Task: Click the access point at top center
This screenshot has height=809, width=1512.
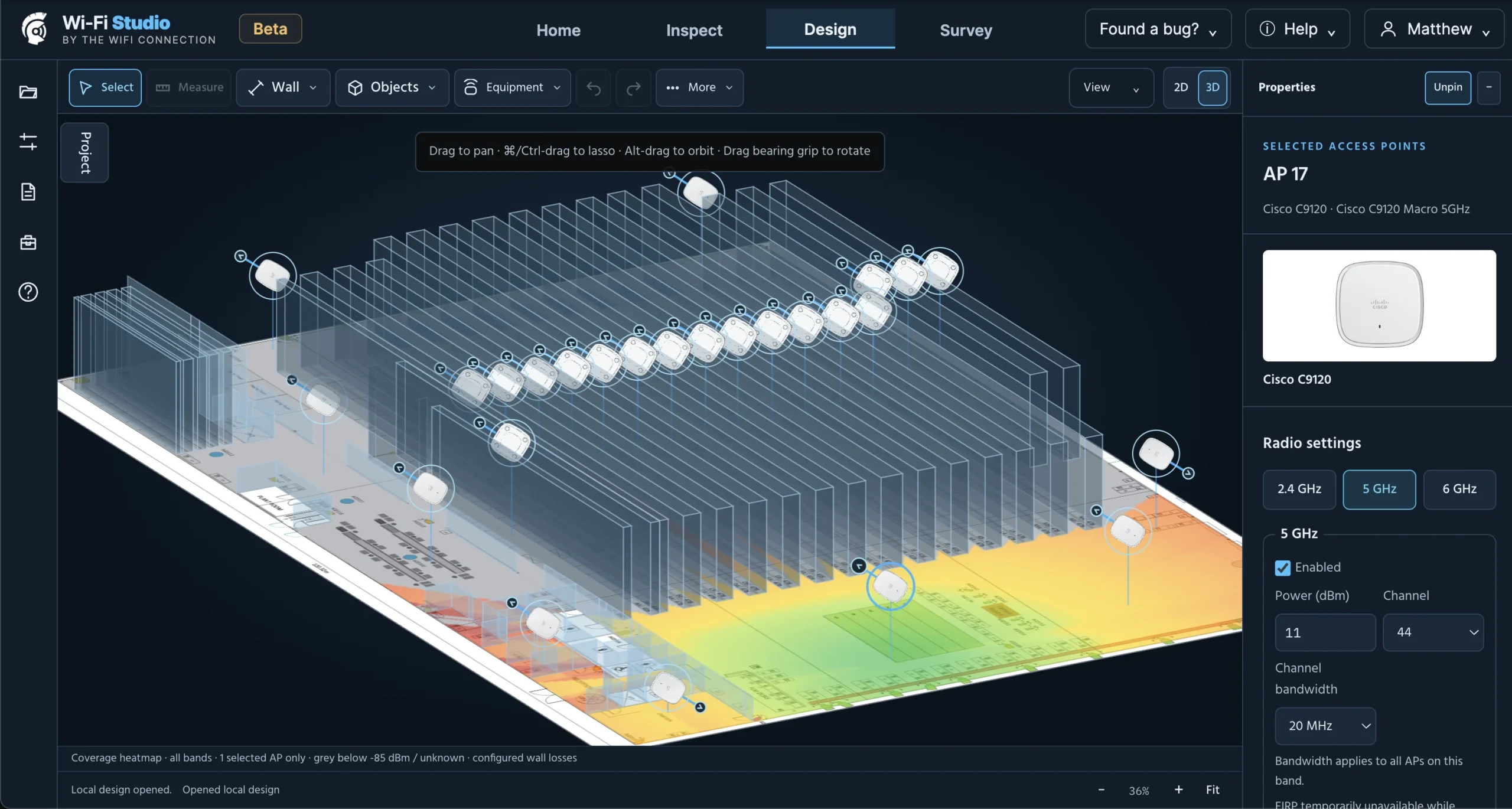Action: [700, 192]
